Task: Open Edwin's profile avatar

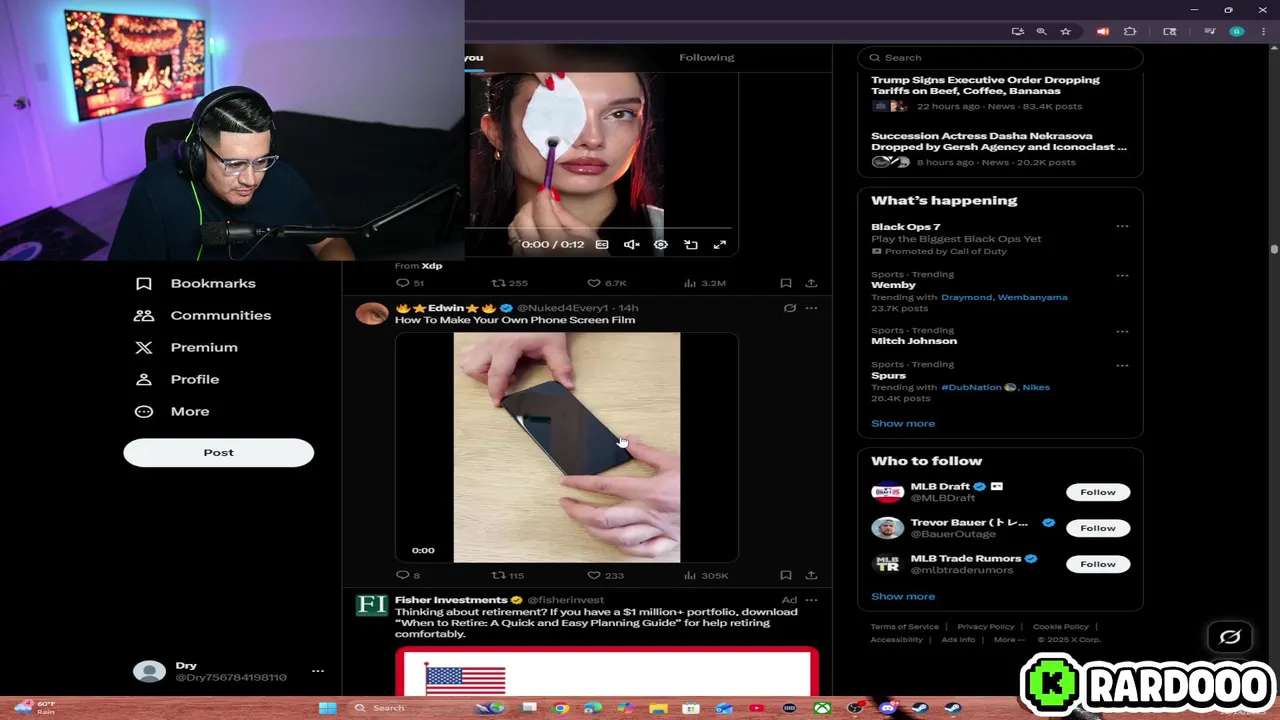Action: [371, 314]
